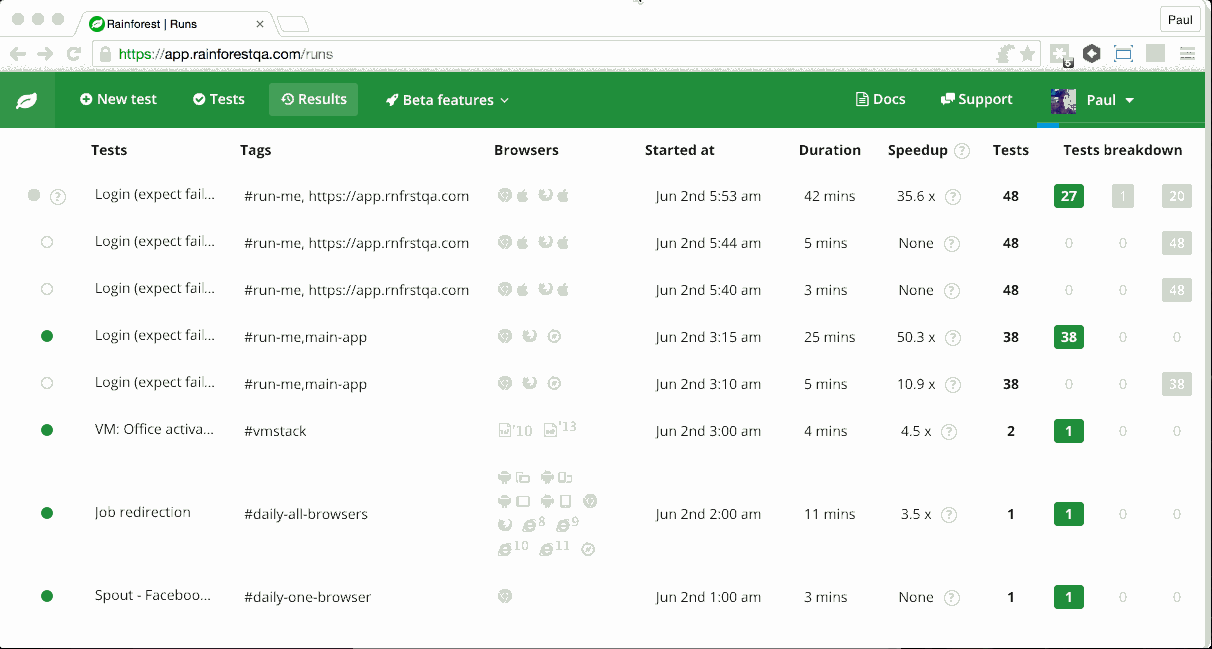
Task: Click the "Tests breakdown" column header
Action: click(x=1123, y=150)
